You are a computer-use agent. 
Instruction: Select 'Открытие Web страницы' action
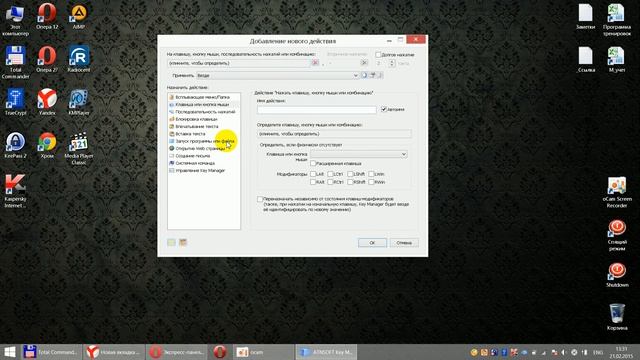tap(197, 149)
